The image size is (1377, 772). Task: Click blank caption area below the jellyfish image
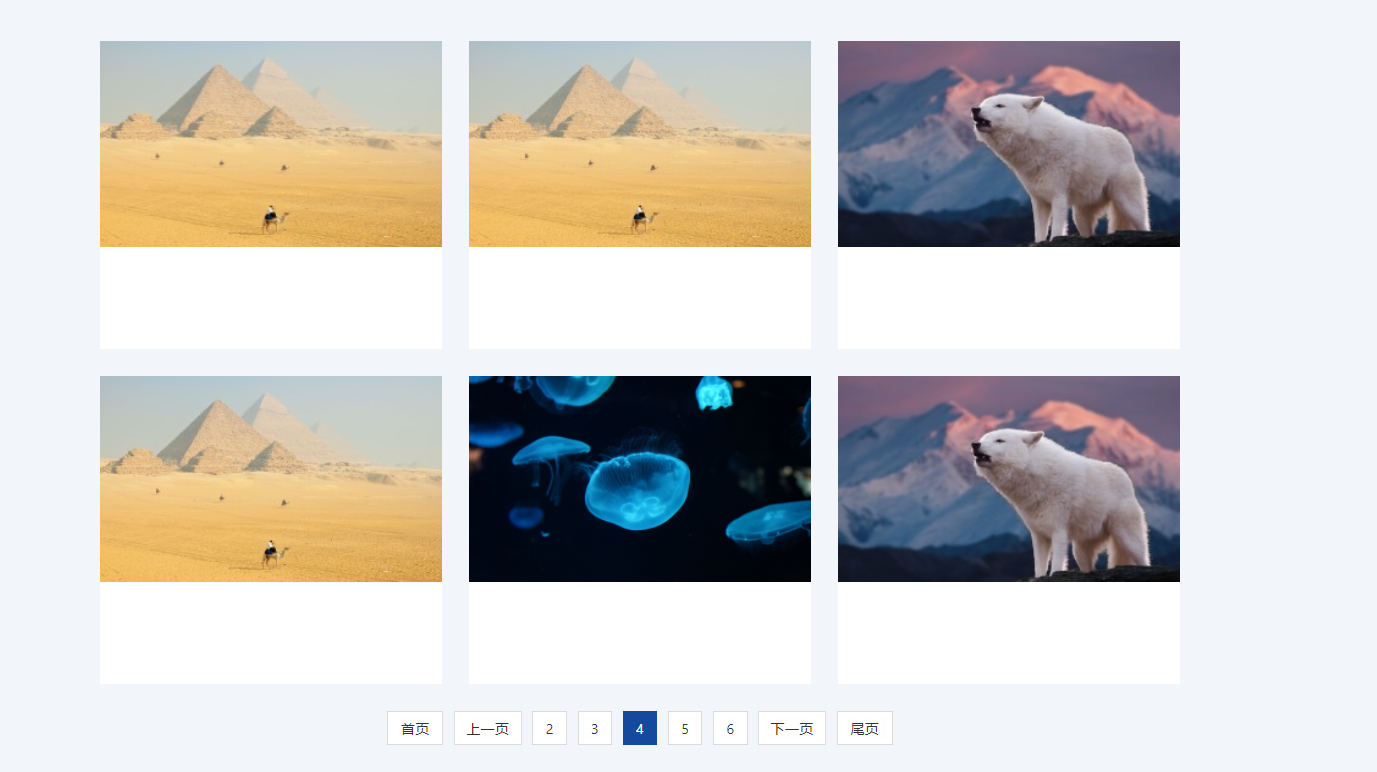coord(640,633)
